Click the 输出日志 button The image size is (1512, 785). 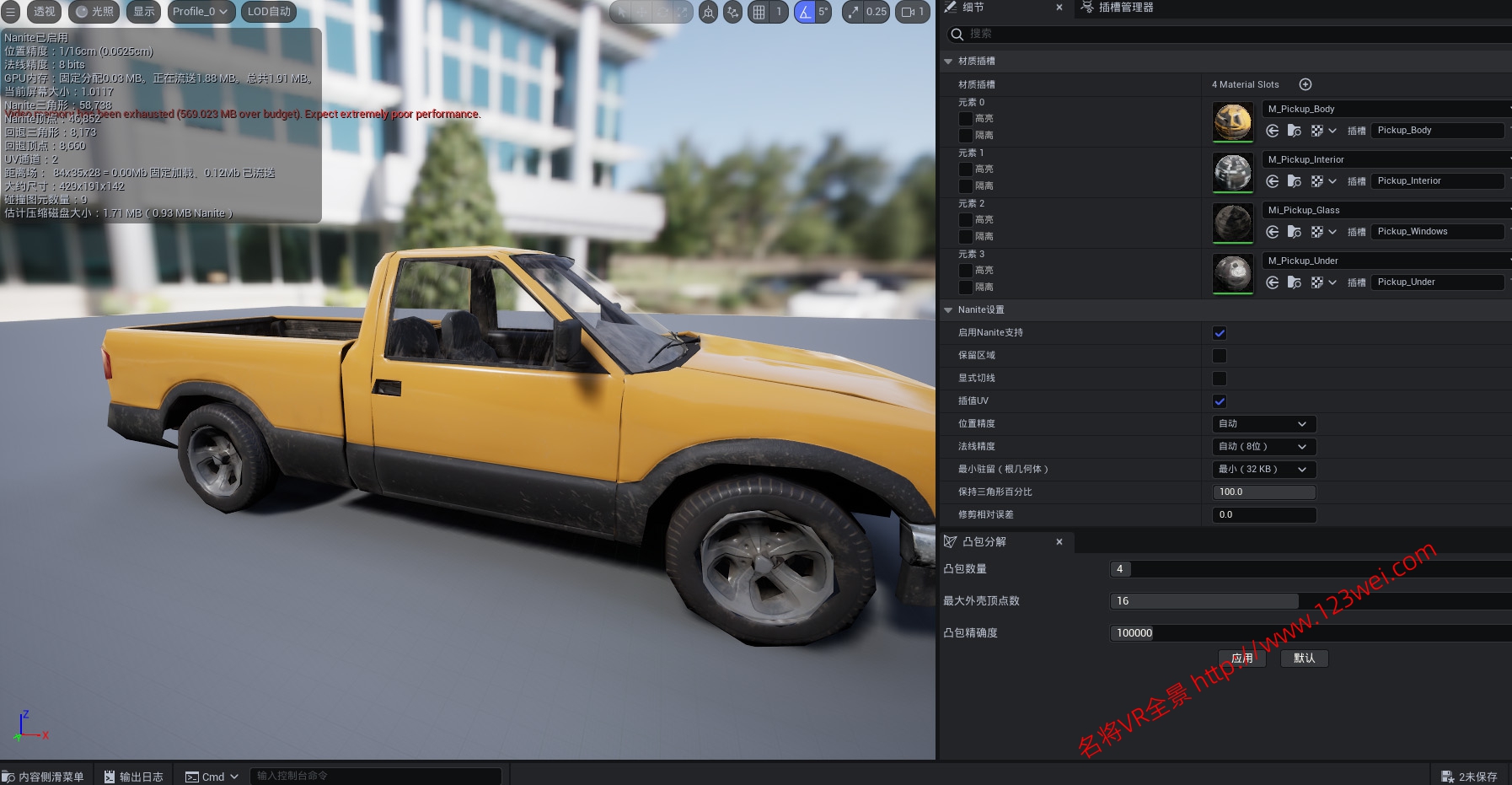pos(133,777)
